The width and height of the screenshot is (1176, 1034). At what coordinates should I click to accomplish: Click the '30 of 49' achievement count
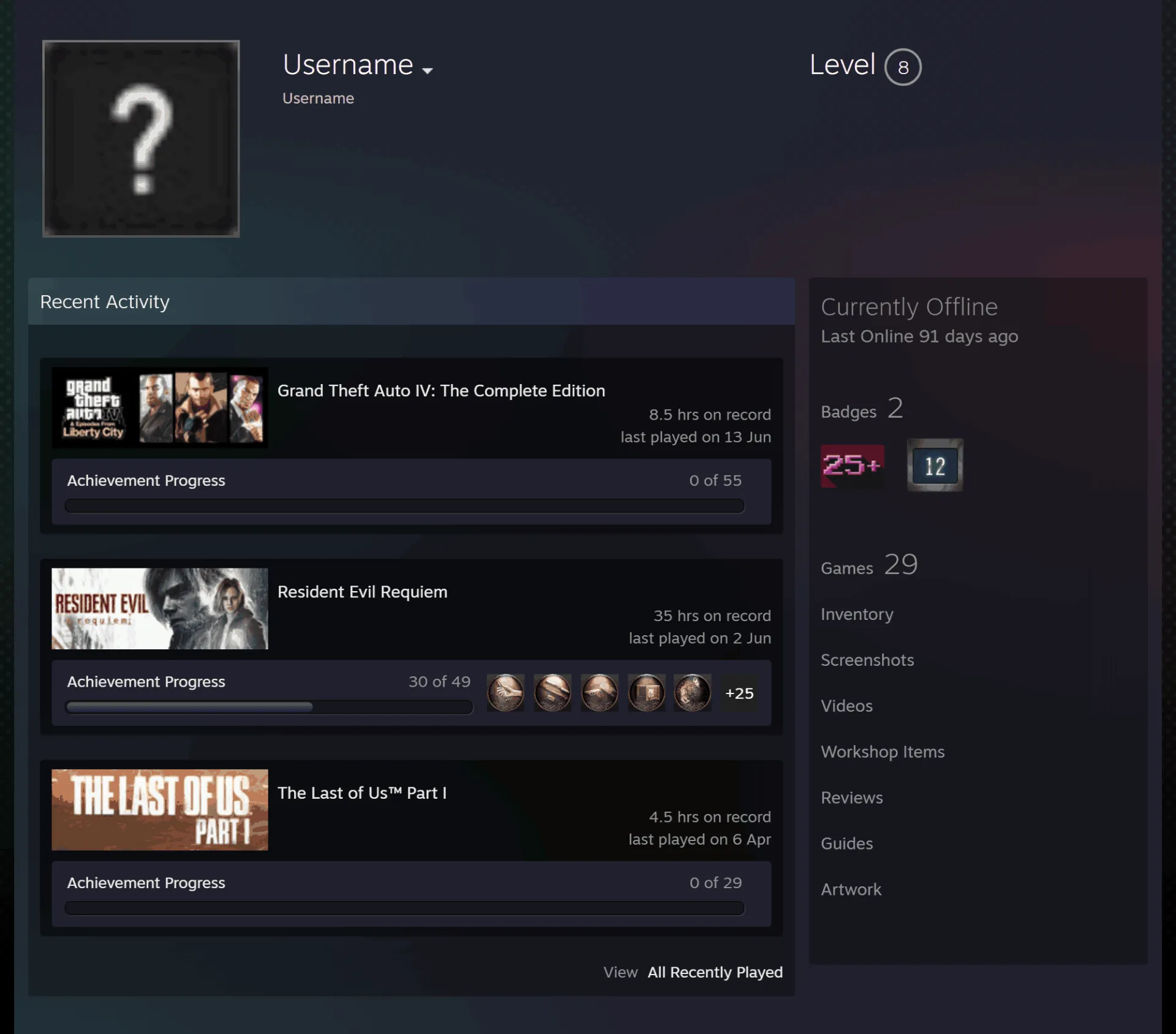[x=439, y=681]
